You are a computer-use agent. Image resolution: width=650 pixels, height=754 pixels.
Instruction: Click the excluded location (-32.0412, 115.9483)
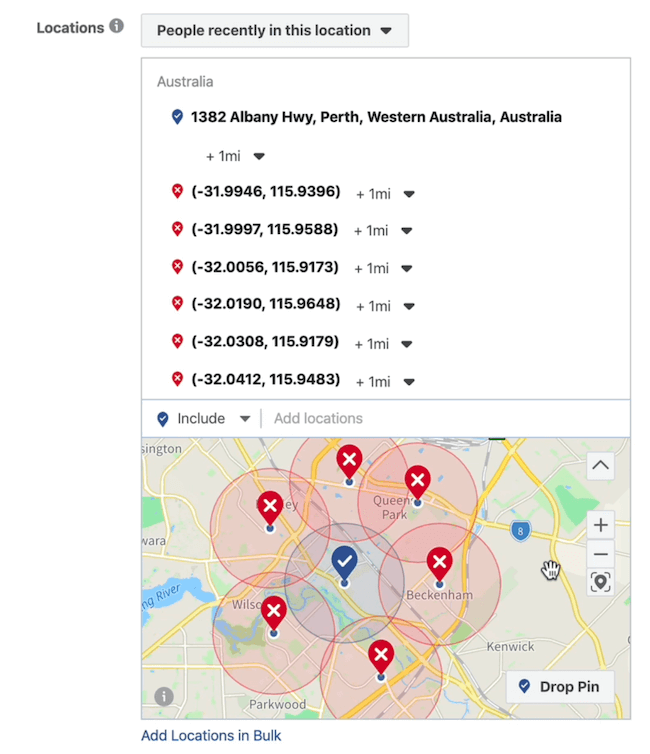tap(265, 380)
